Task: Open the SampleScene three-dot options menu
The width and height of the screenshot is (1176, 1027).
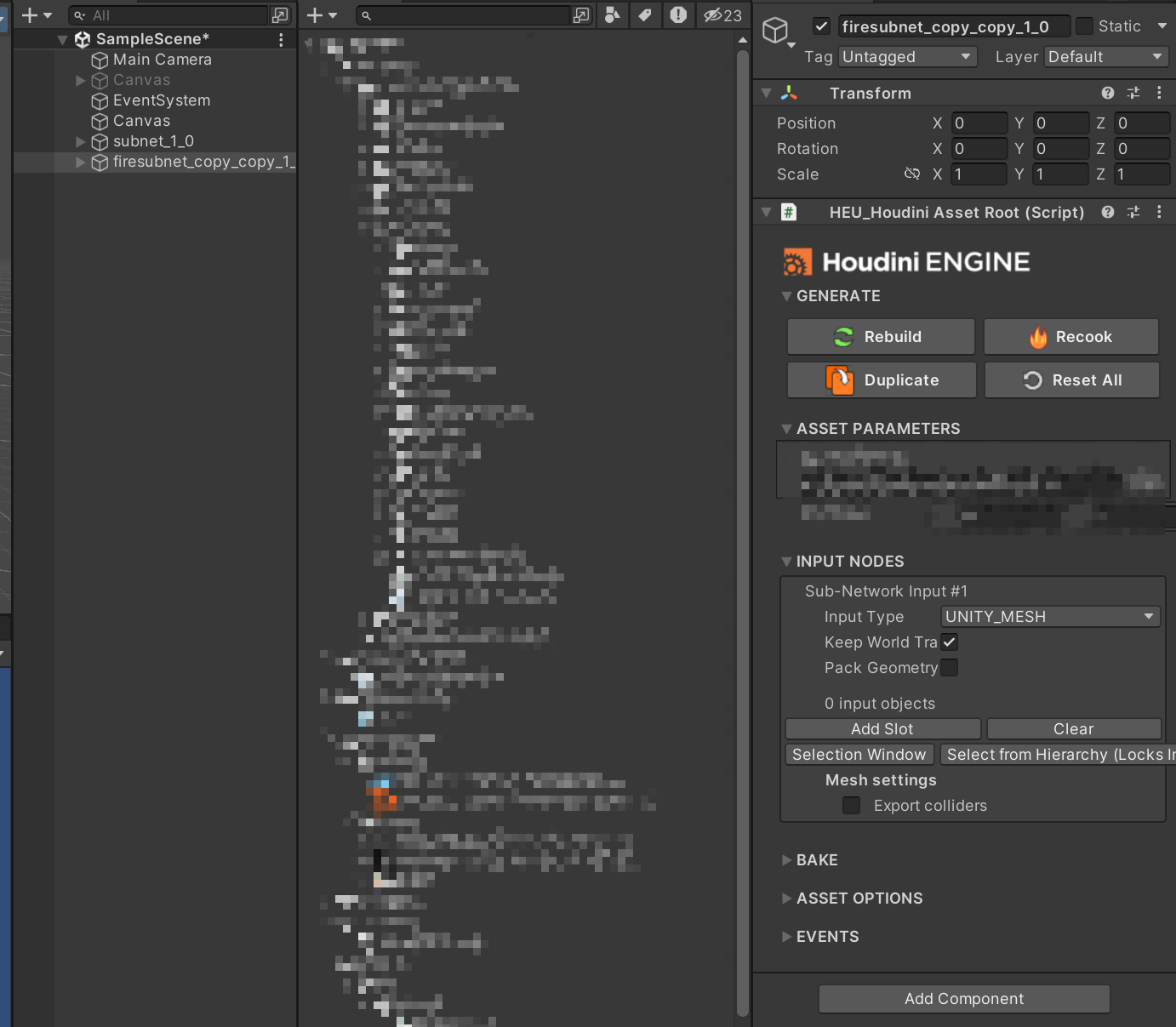Action: point(281,39)
